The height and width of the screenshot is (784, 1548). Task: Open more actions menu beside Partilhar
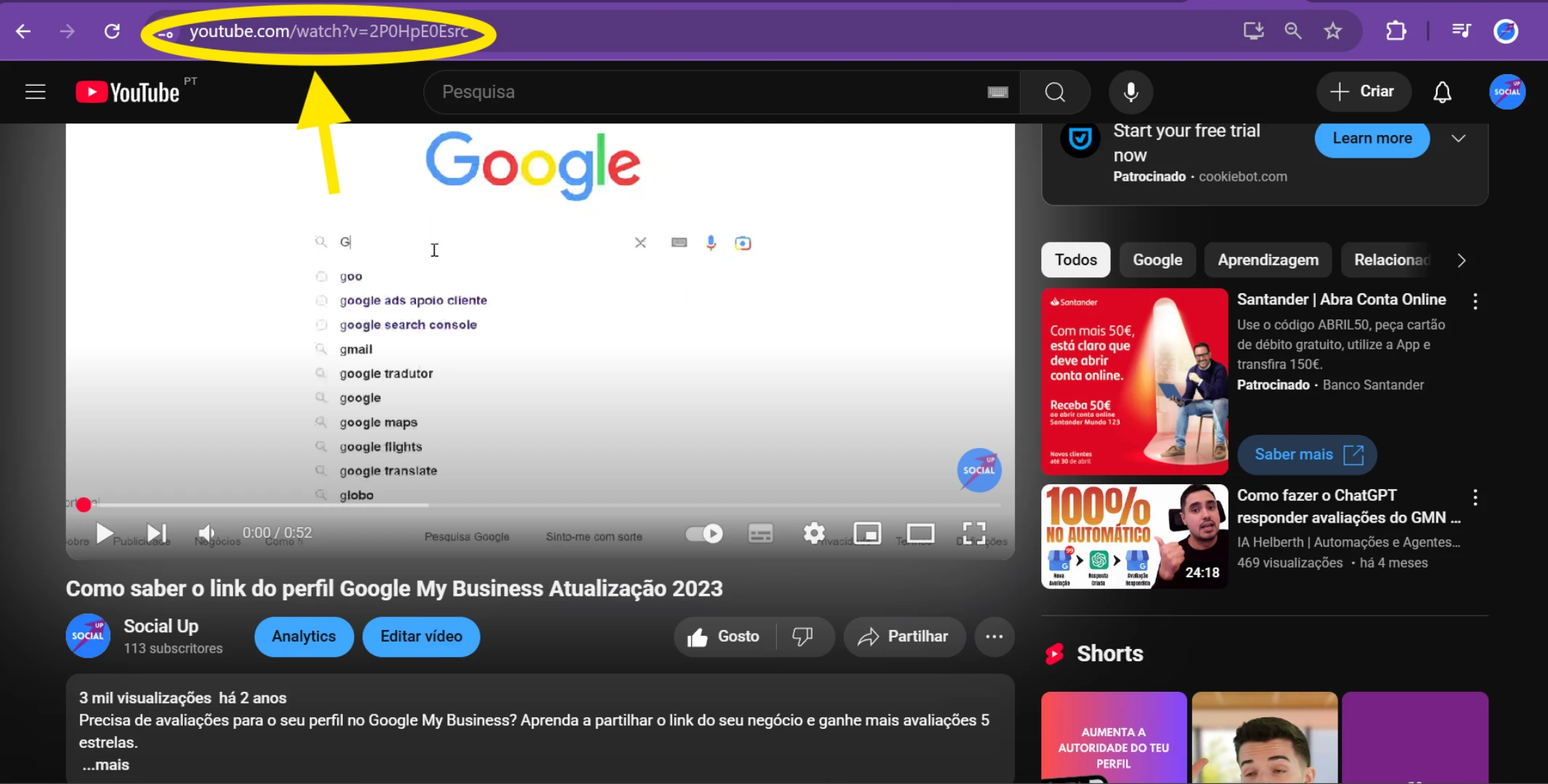(x=994, y=637)
